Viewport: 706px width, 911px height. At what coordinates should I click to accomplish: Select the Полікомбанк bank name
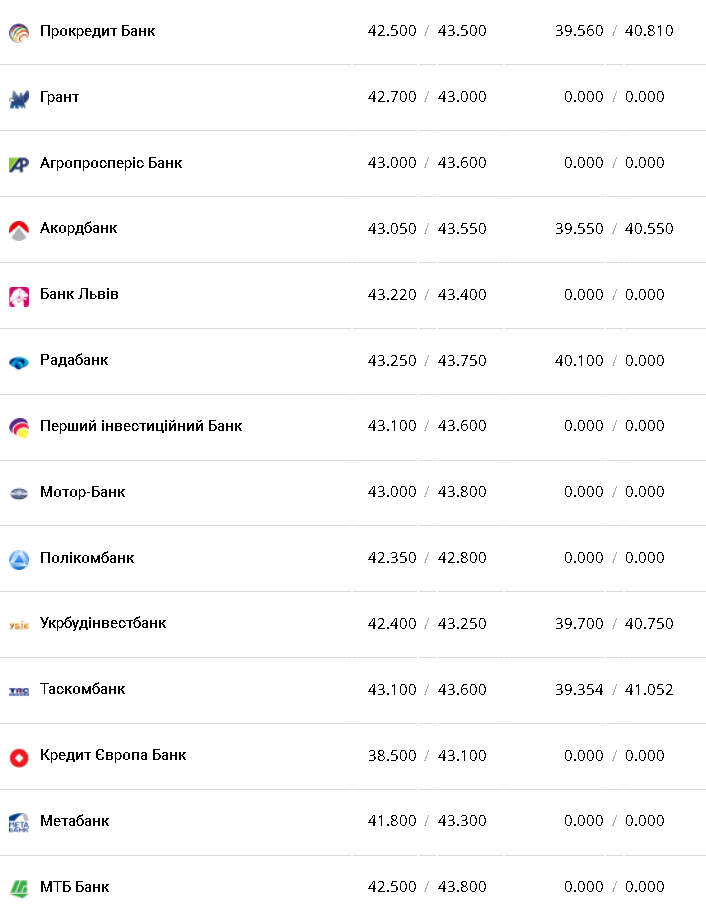(x=87, y=557)
